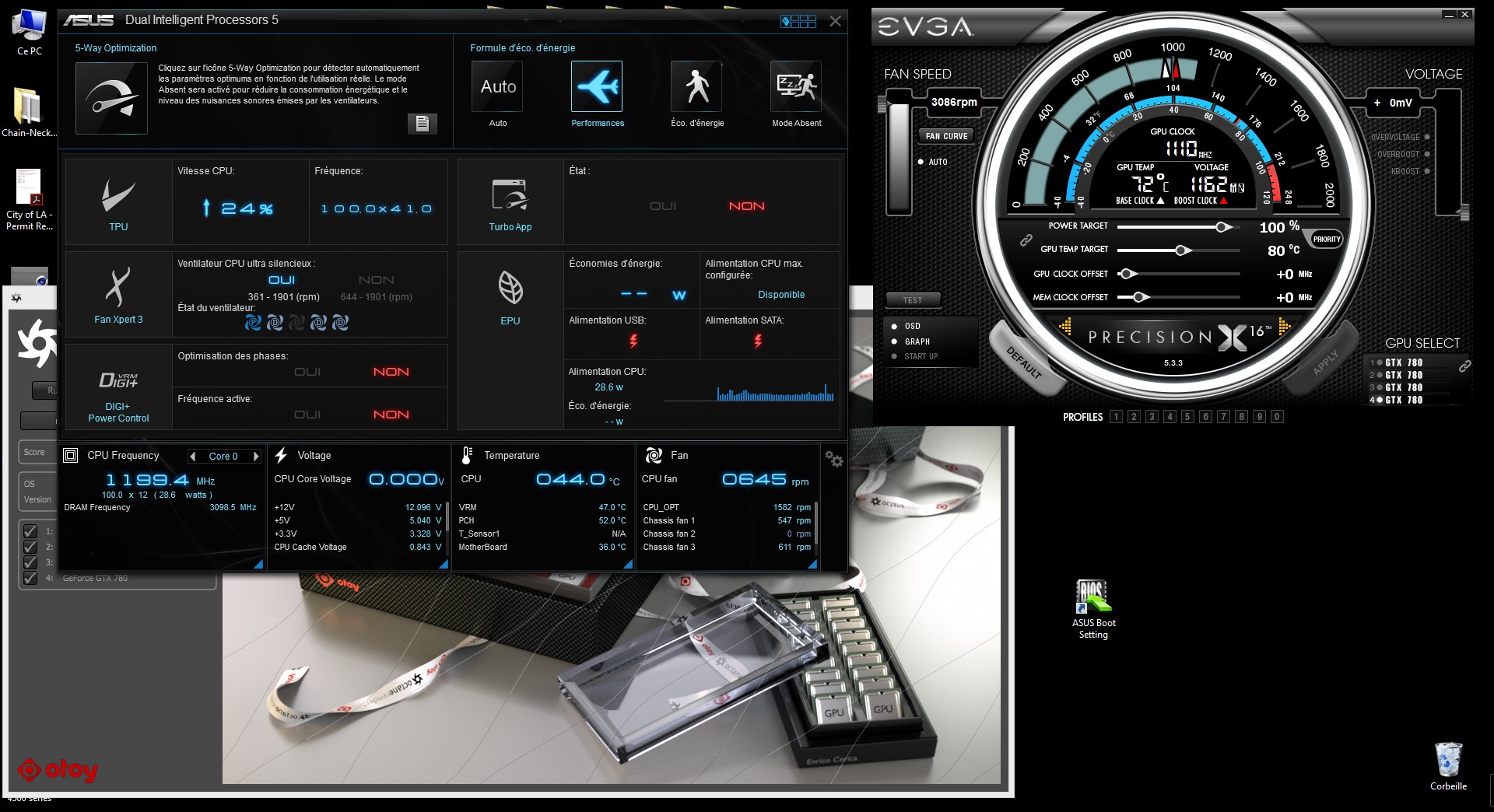Enable OSD option in EVGA Precision
1494x812 pixels.
(x=907, y=327)
